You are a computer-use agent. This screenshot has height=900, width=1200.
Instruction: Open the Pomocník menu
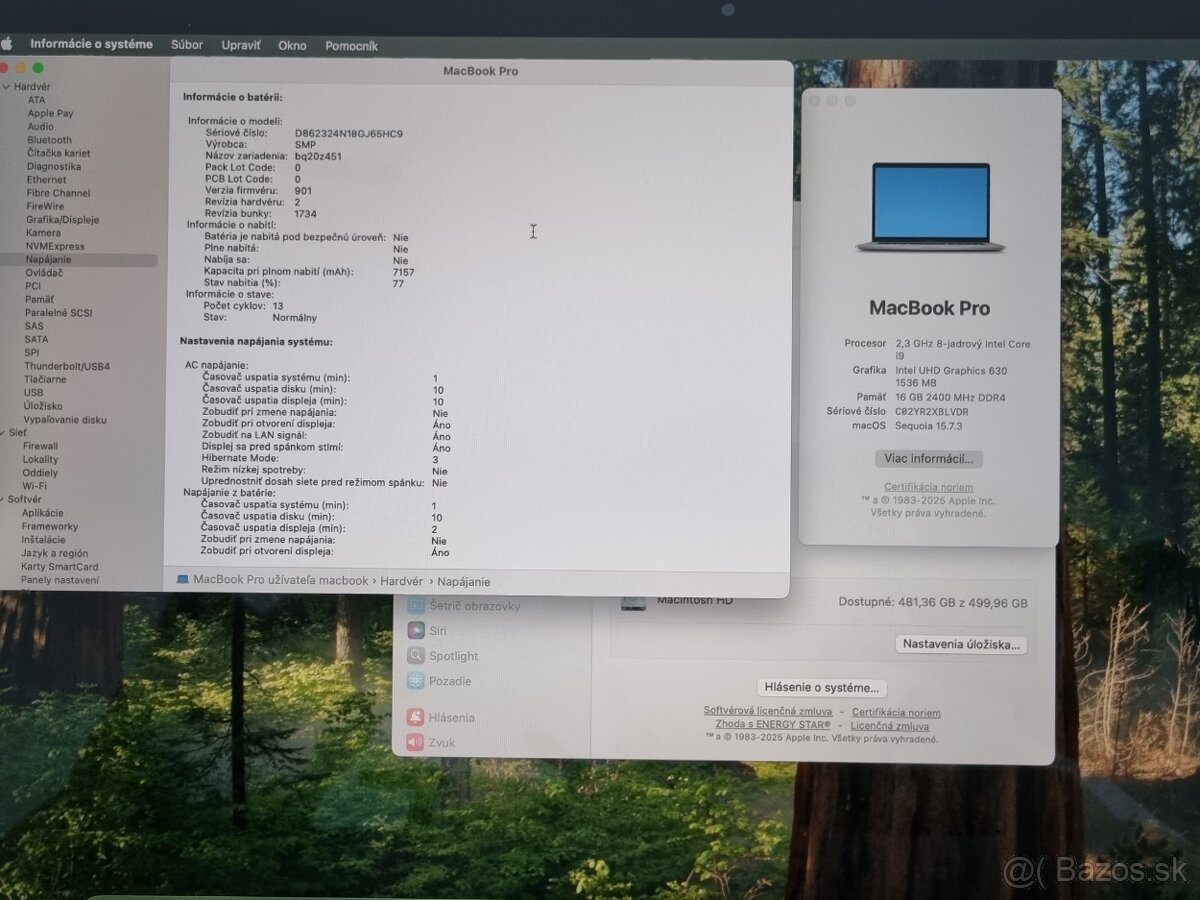click(352, 44)
